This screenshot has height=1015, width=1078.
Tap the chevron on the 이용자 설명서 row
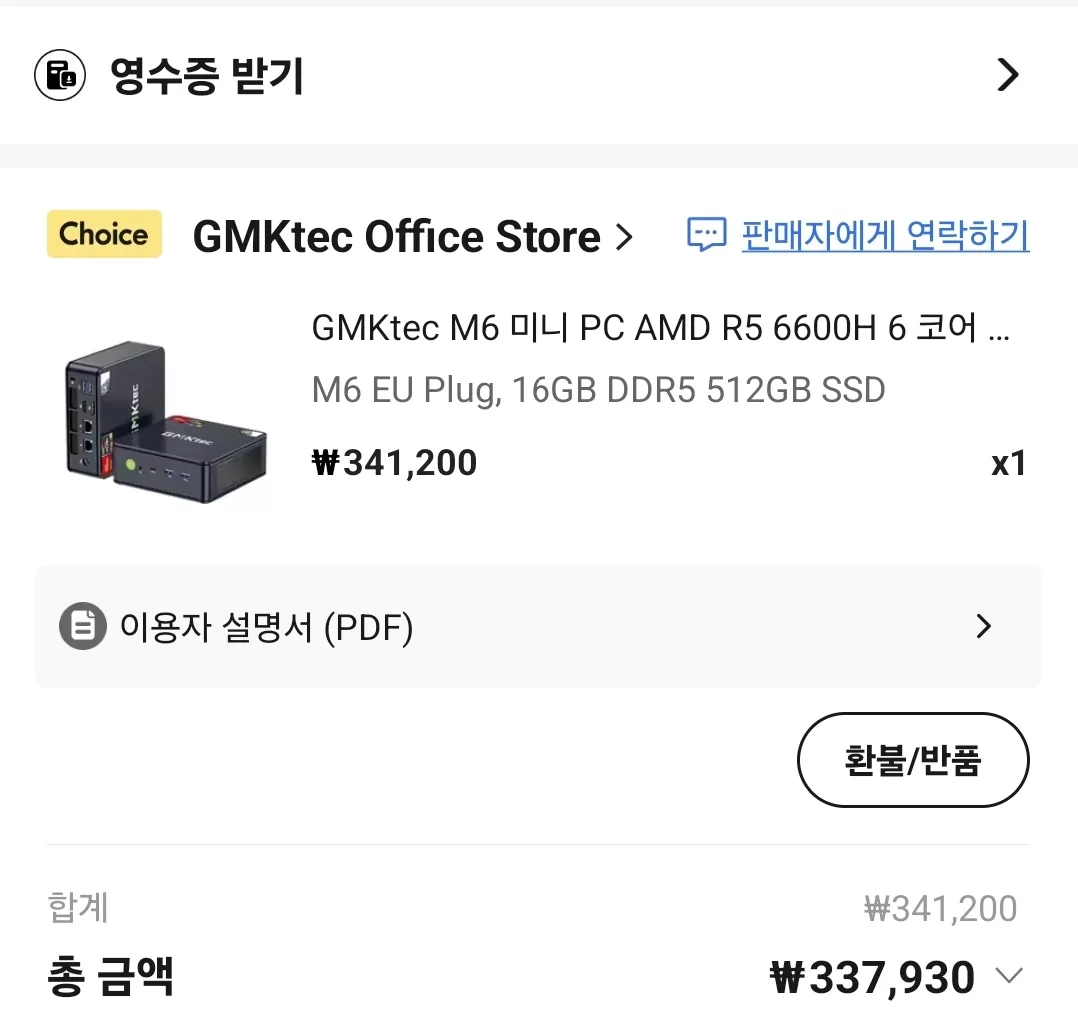[x=984, y=627]
